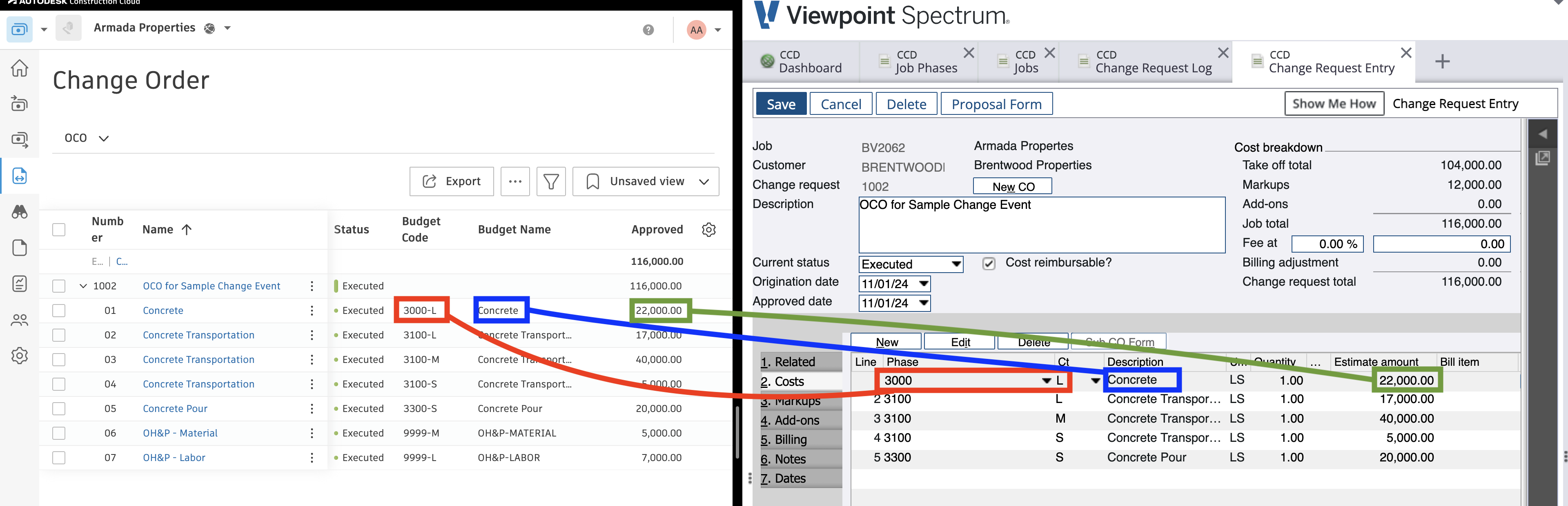Click the Budget icon below Home in sidebar

[20, 104]
